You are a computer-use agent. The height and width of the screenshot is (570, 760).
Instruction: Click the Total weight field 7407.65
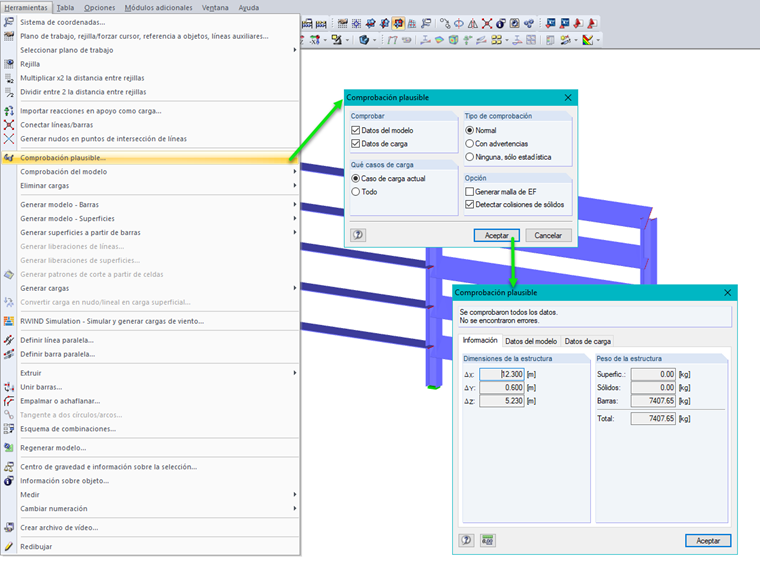(x=653, y=418)
